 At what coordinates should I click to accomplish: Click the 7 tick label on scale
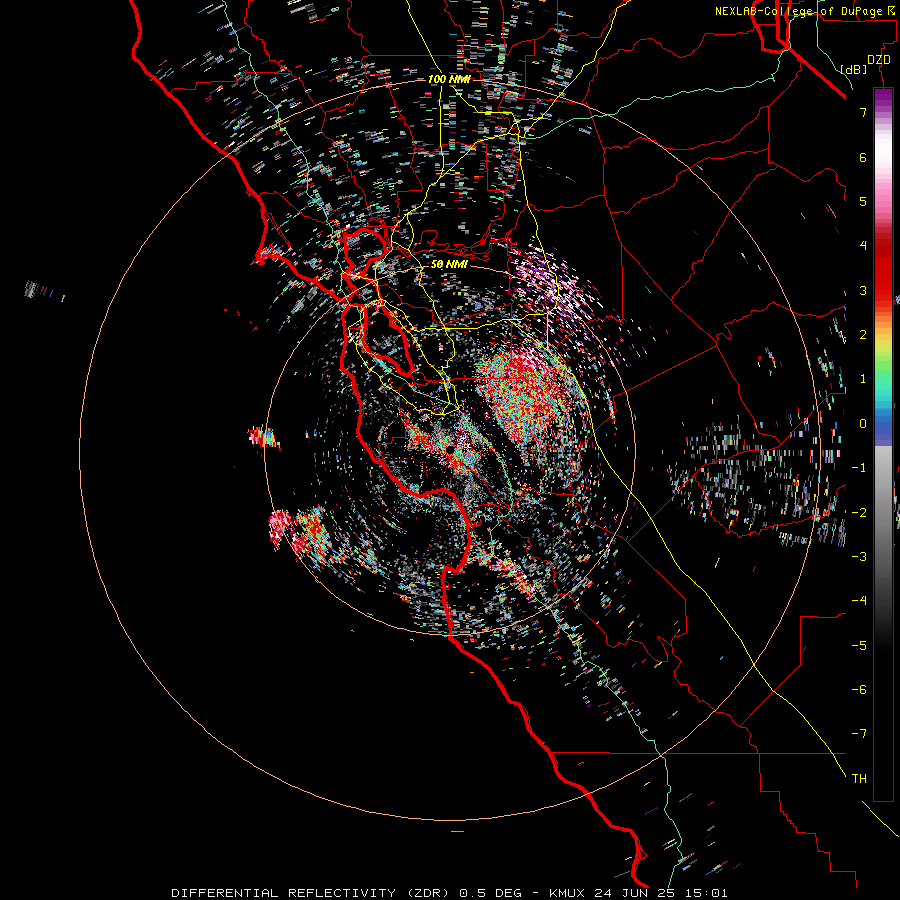[863, 112]
